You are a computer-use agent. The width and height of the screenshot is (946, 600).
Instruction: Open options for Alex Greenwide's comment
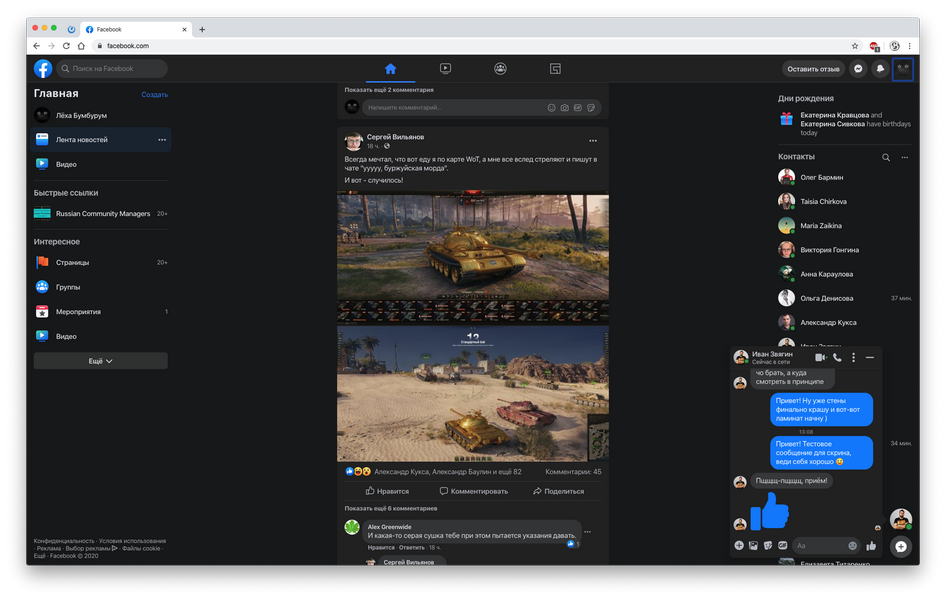(588, 532)
